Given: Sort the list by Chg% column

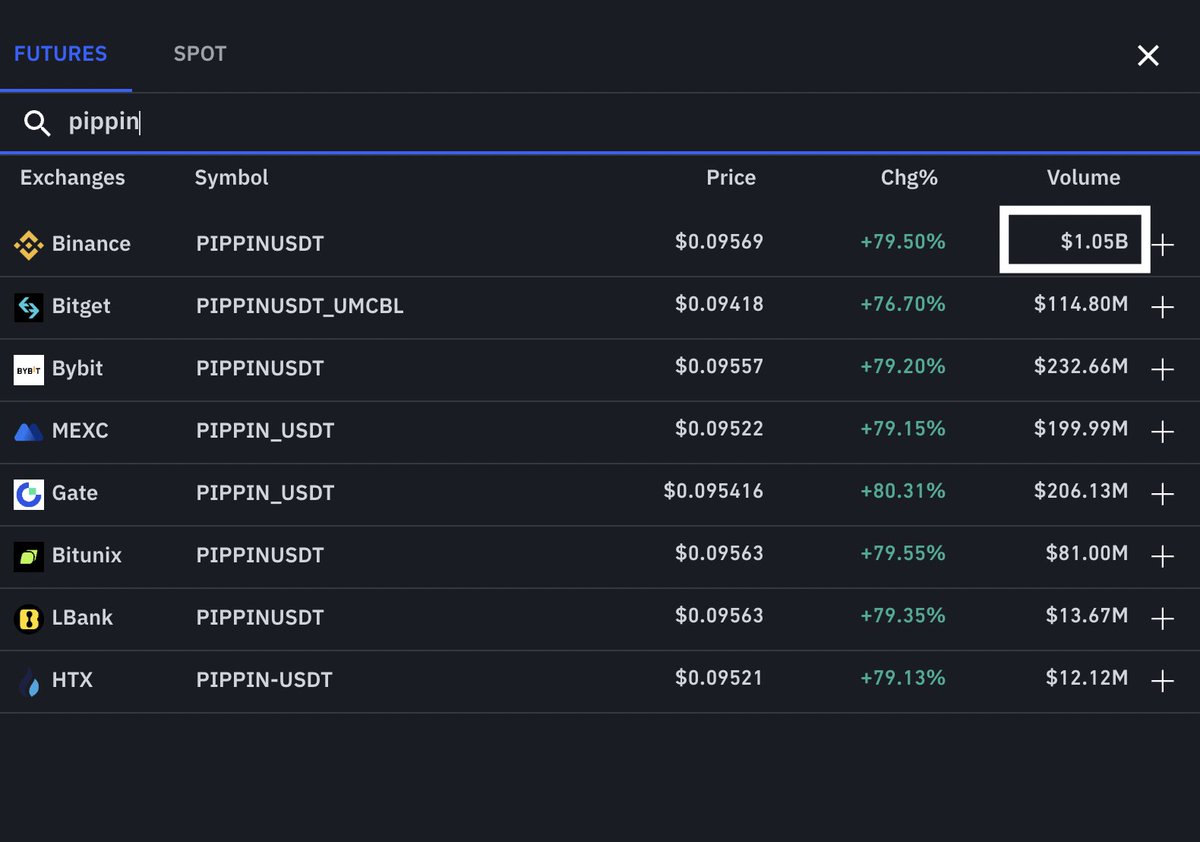Looking at the screenshot, I should (x=909, y=178).
